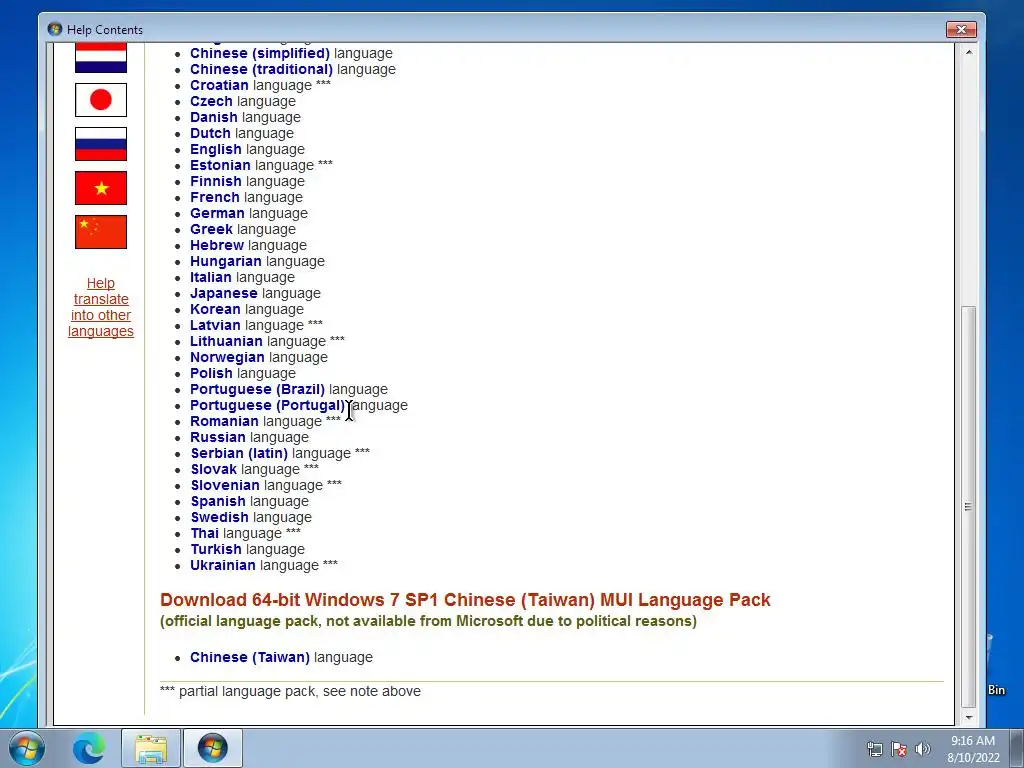Open the Slovenian language link
Screen dimensions: 1024x768
[225, 485]
